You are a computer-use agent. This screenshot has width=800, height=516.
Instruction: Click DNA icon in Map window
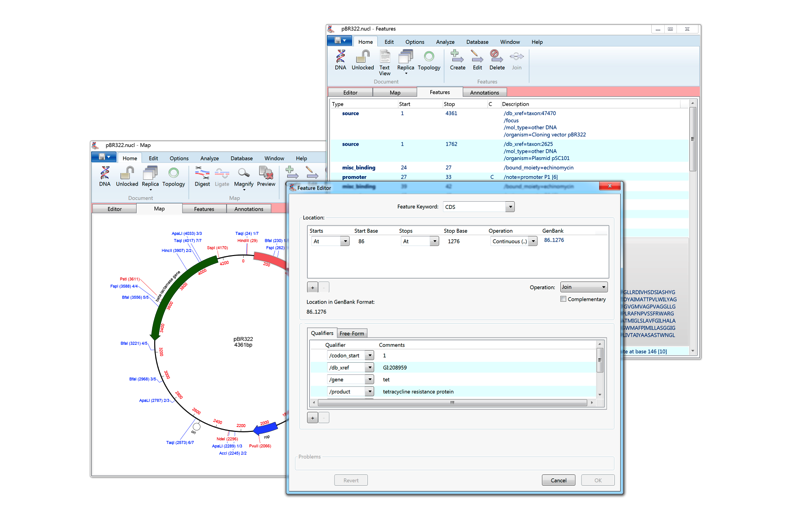click(105, 176)
